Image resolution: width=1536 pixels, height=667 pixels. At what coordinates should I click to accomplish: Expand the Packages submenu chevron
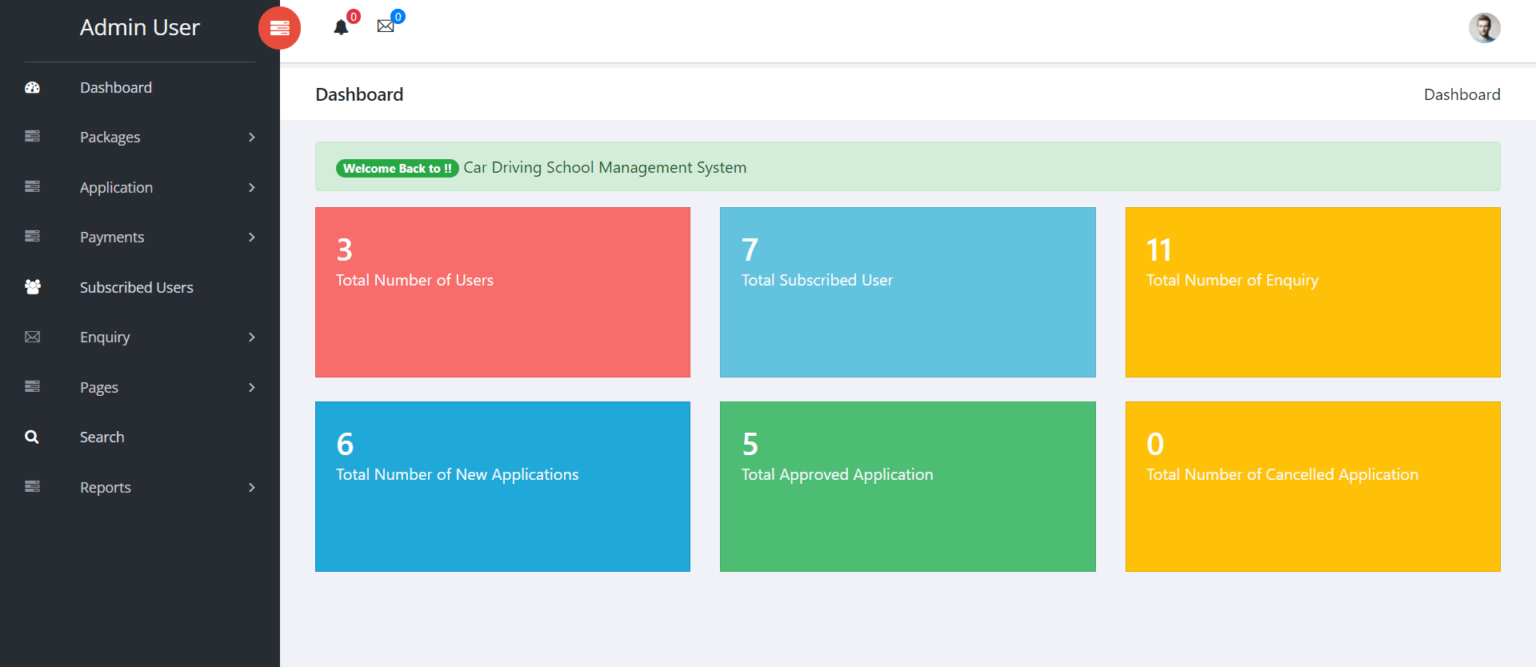(252, 137)
